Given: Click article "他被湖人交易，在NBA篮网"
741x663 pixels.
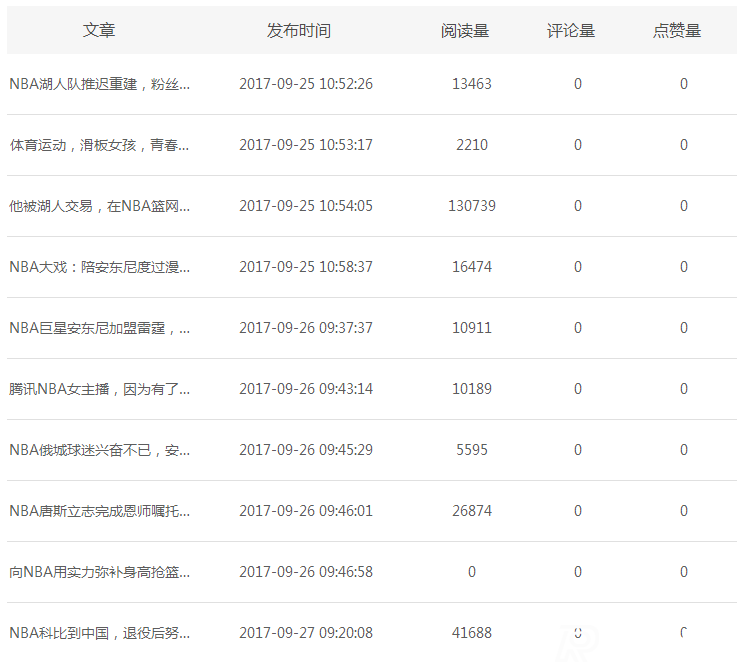Looking at the screenshot, I should coord(99,207).
